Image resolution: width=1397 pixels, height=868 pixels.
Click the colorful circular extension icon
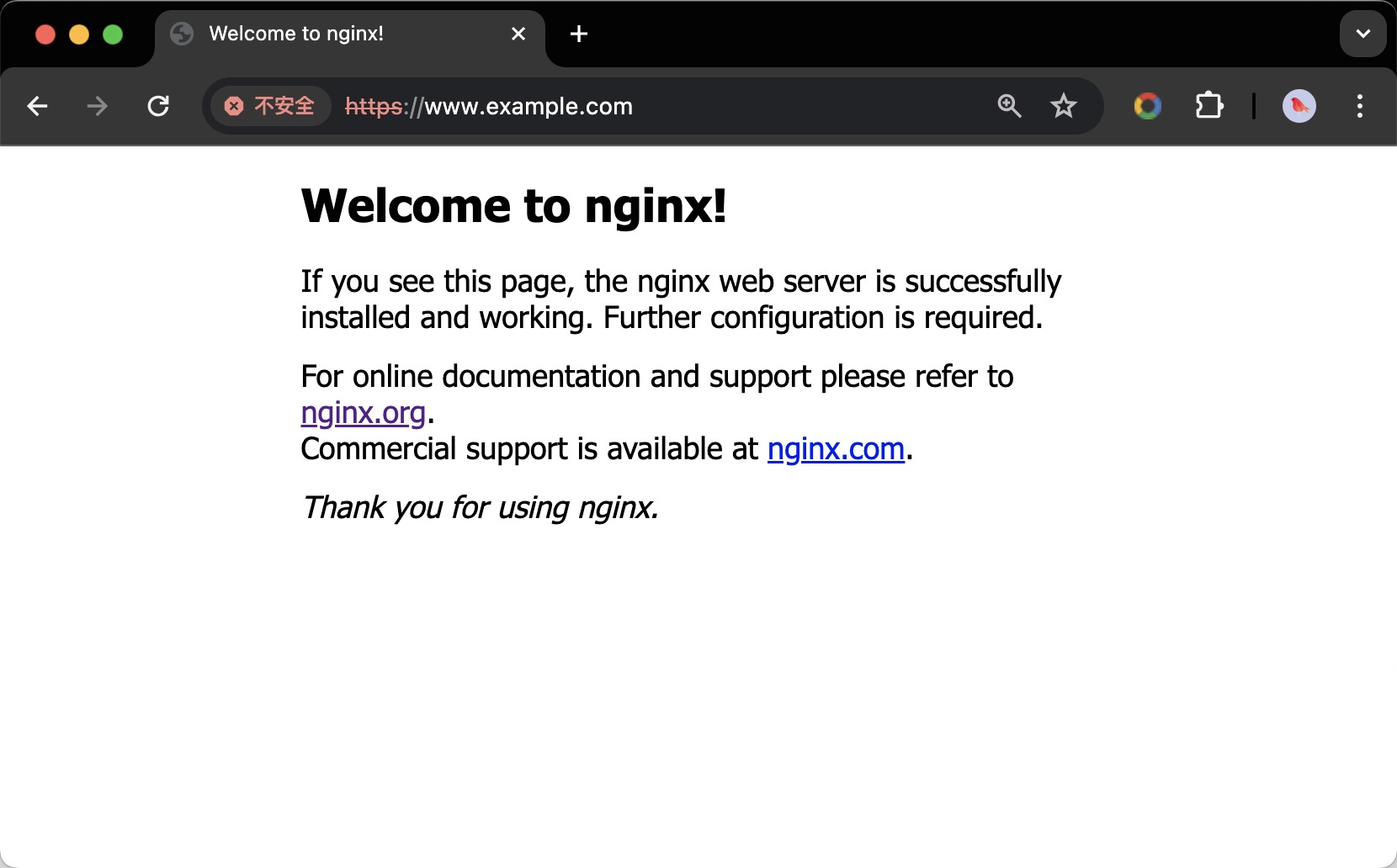[1147, 106]
